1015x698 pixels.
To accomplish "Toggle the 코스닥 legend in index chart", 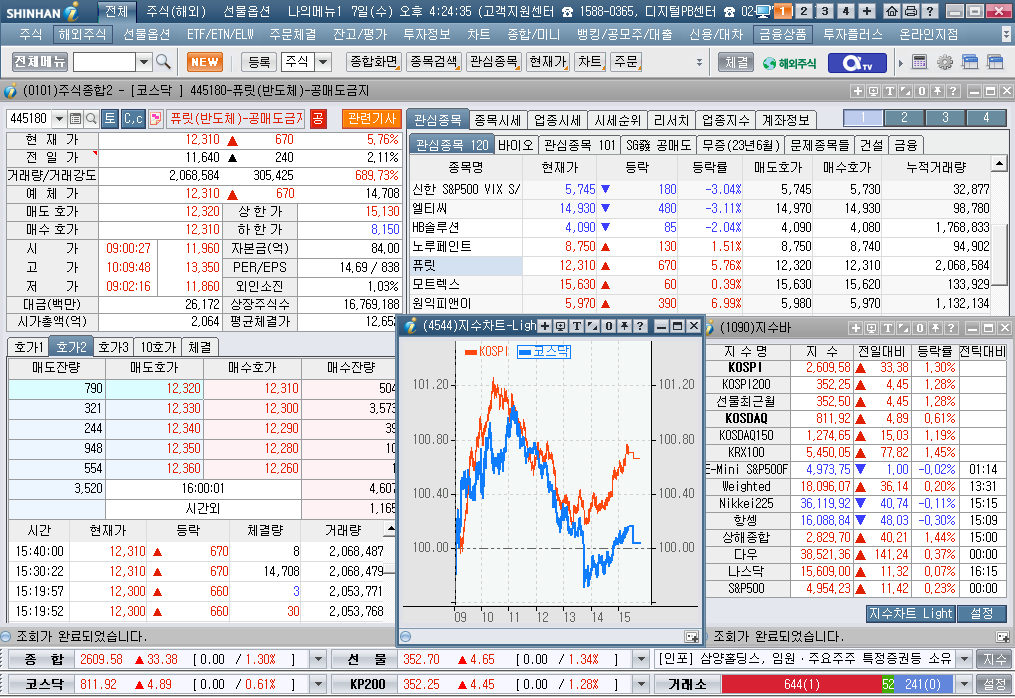I will (544, 352).
